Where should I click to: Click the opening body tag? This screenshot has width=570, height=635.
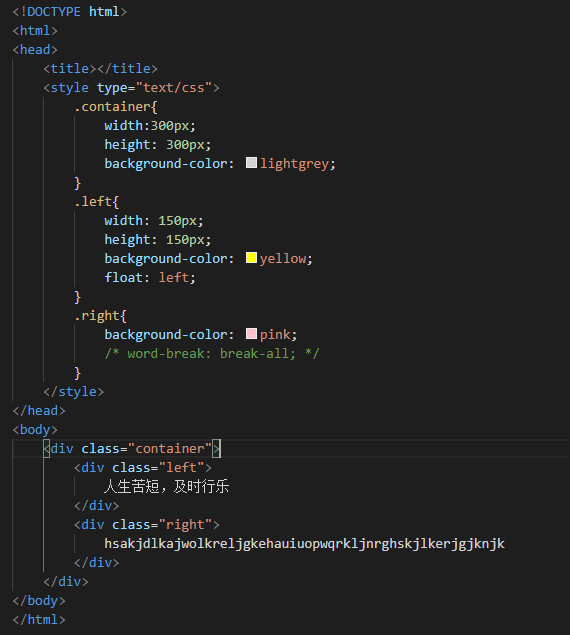point(35,430)
